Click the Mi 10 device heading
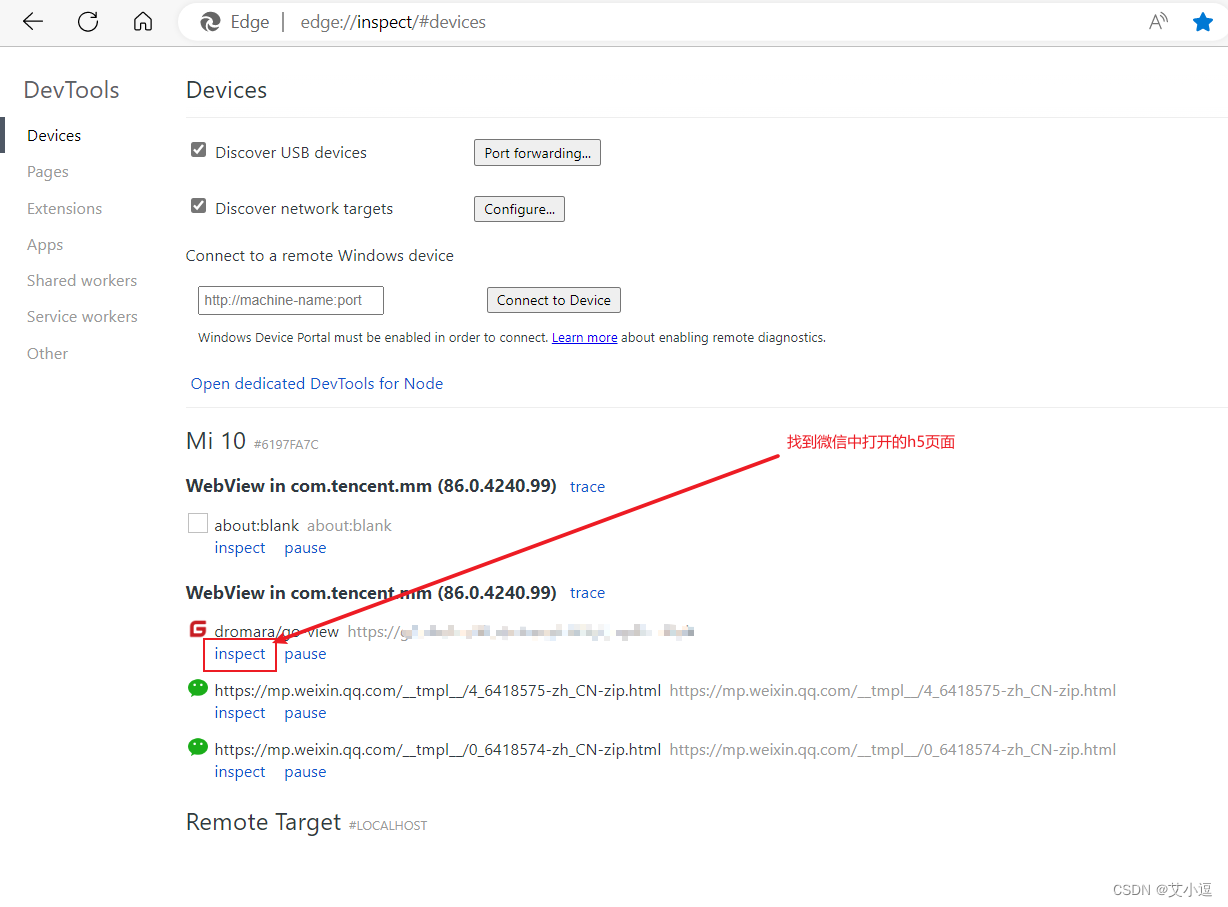The height and width of the screenshot is (907, 1228). click(x=216, y=441)
